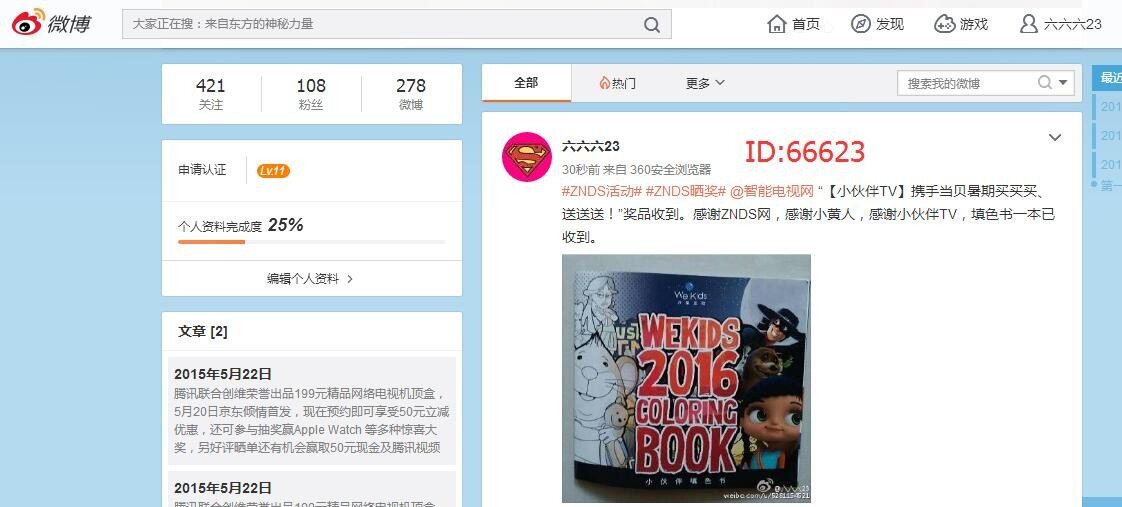Image resolution: width=1122 pixels, height=507 pixels.
Task: Focus the 搜索我的微博 input field
Action: click(x=967, y=83)
